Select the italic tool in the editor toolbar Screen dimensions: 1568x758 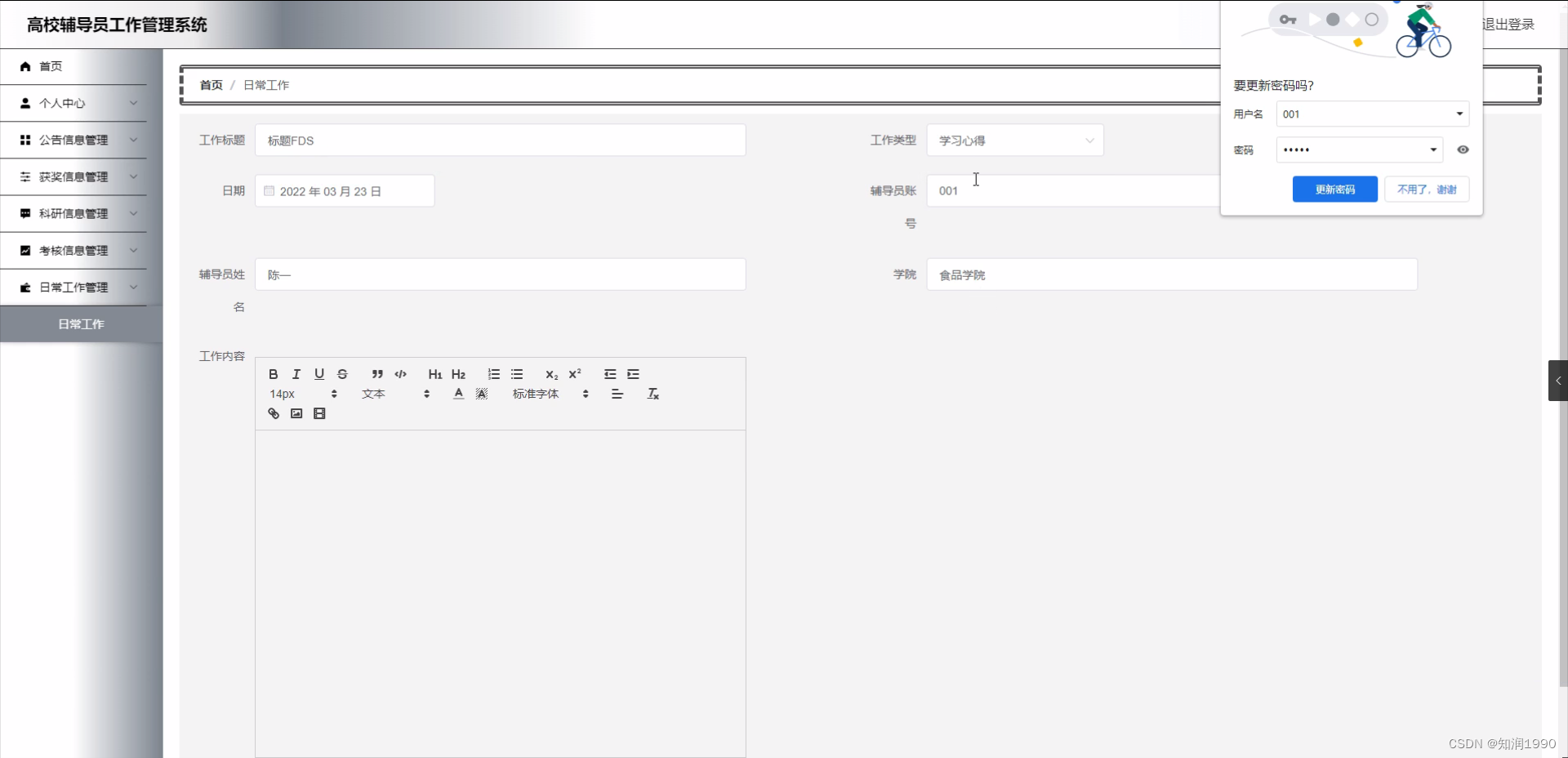click(296, 374)
